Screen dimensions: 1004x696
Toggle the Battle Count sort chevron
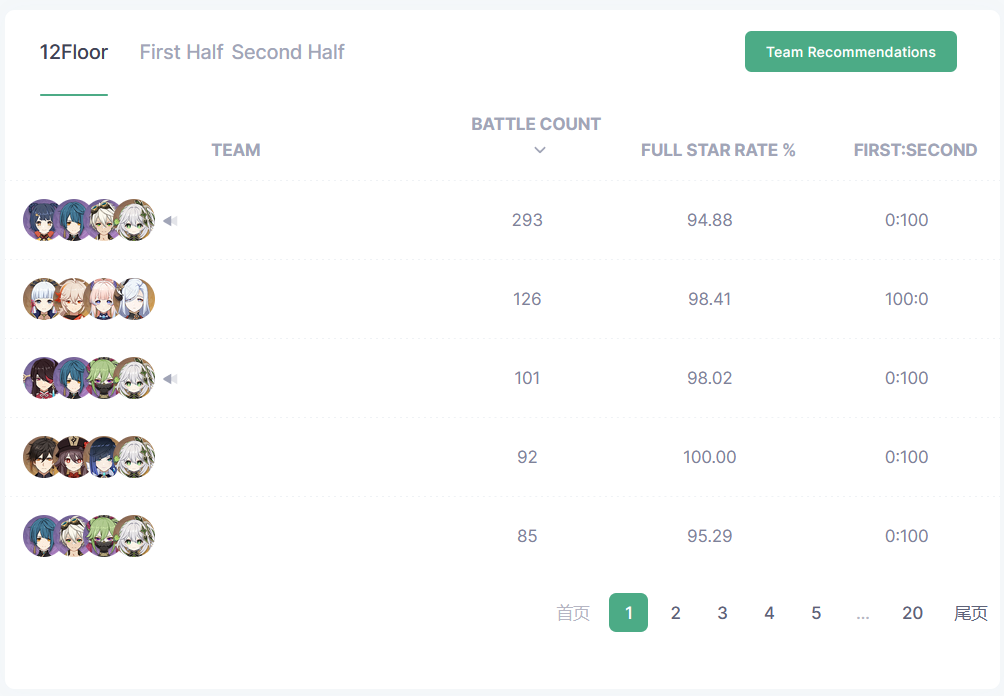click(x=540, y=150)
